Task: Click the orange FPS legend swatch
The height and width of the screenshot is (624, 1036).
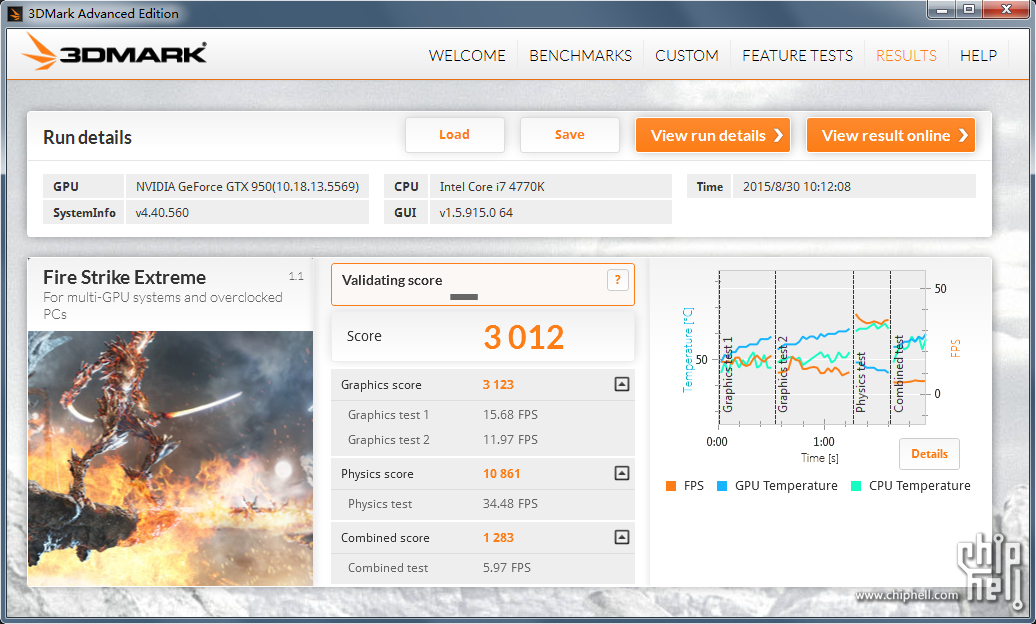Action: click(671, 486)
